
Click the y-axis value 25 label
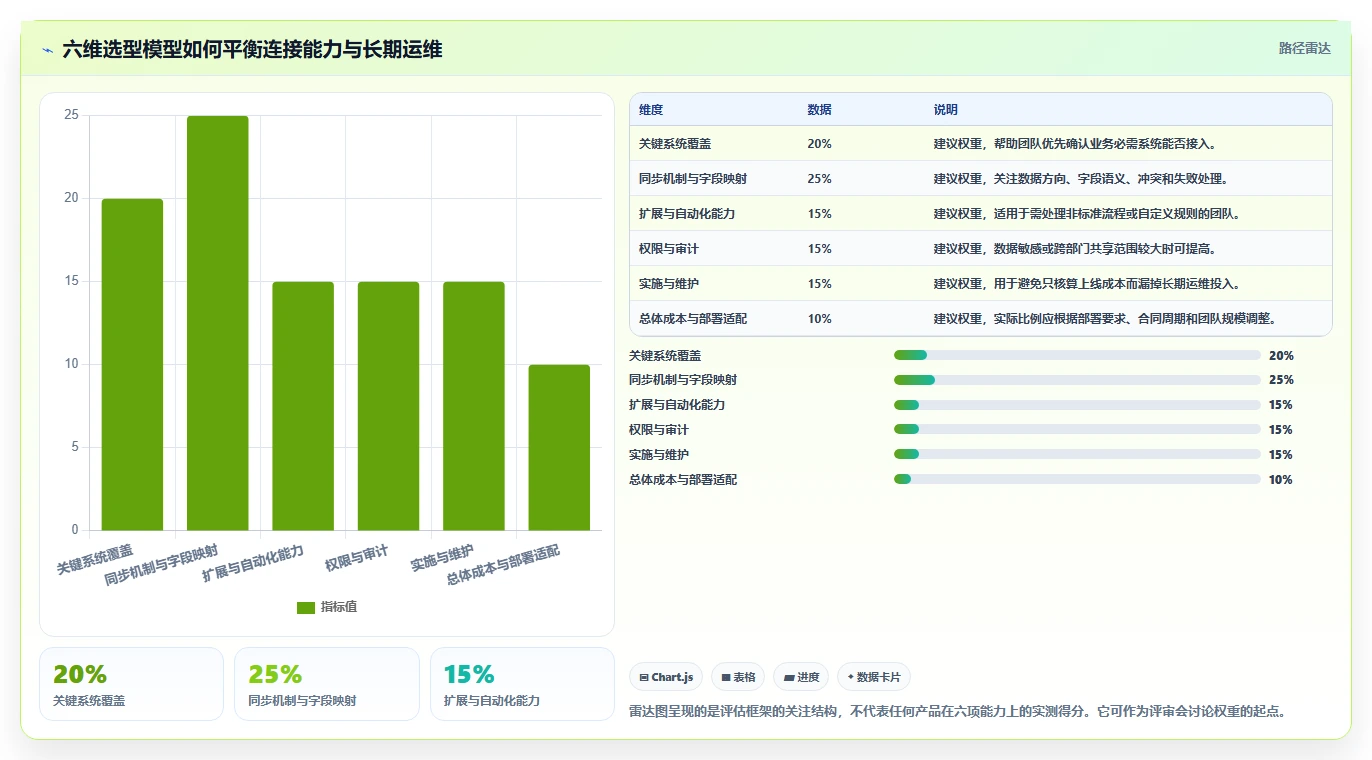[x=71, y=115]
